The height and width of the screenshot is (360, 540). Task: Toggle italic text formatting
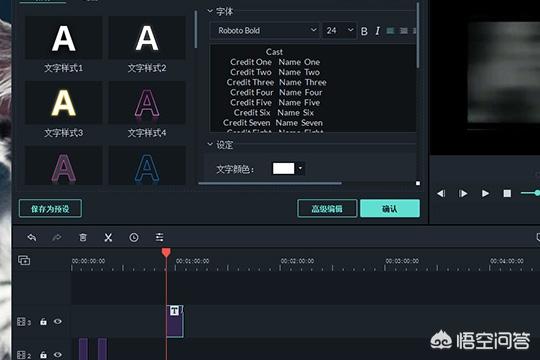coord(378,31)
